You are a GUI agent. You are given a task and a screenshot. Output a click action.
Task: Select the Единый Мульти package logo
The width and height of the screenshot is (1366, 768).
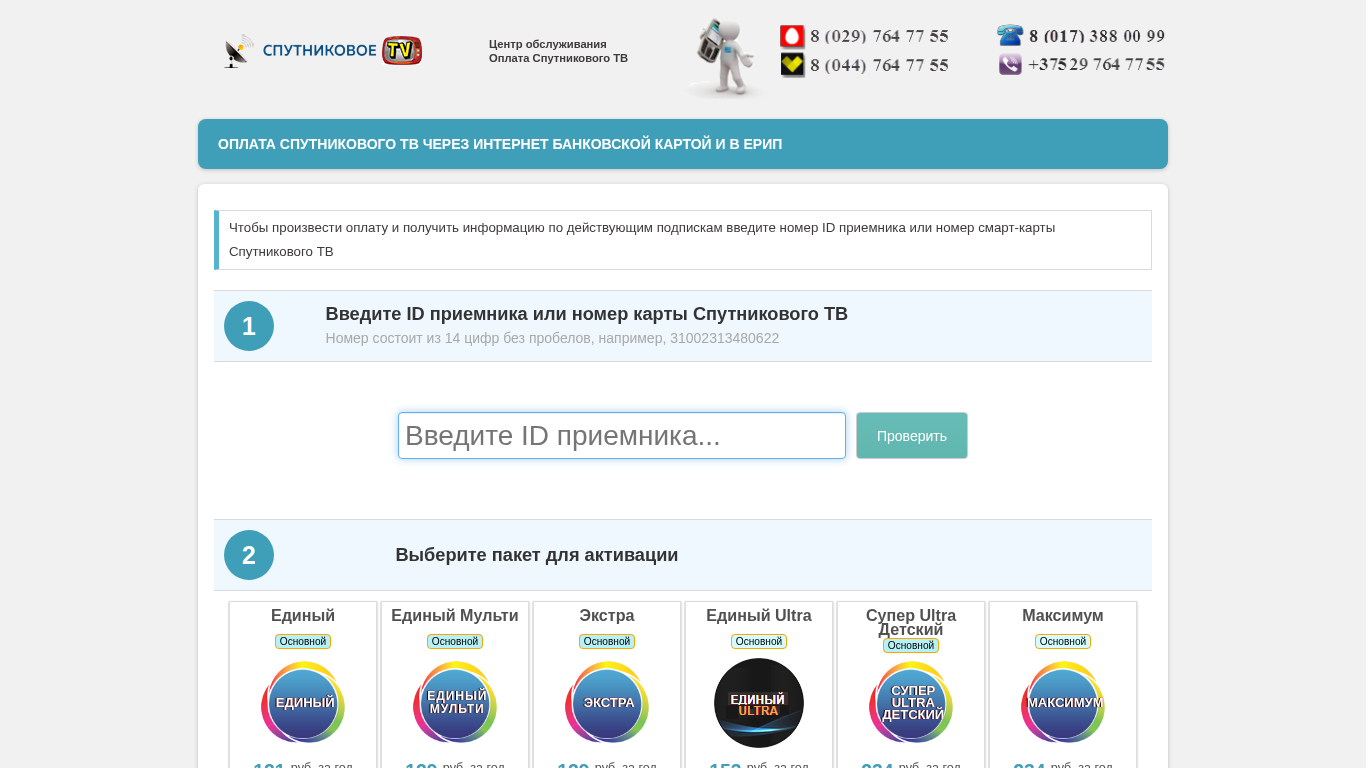(x=455, y=702)
